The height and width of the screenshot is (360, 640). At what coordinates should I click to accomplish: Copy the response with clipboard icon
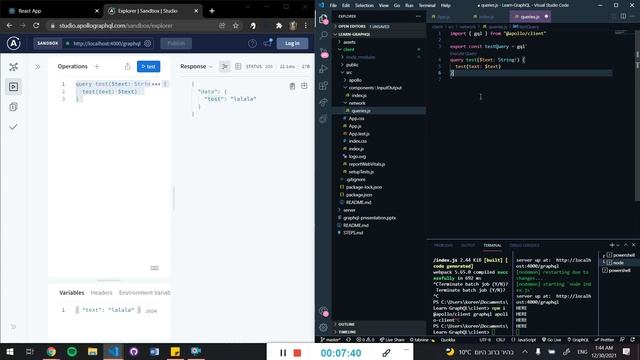(x=292, y=86)
